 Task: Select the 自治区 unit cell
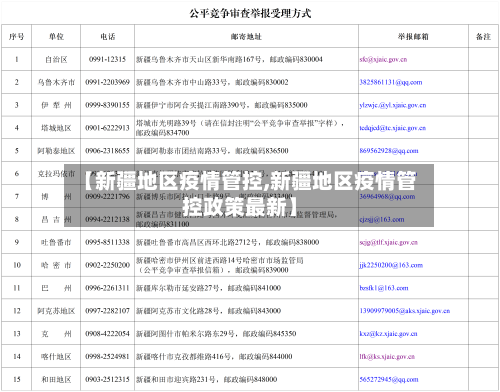pos(56,60)
